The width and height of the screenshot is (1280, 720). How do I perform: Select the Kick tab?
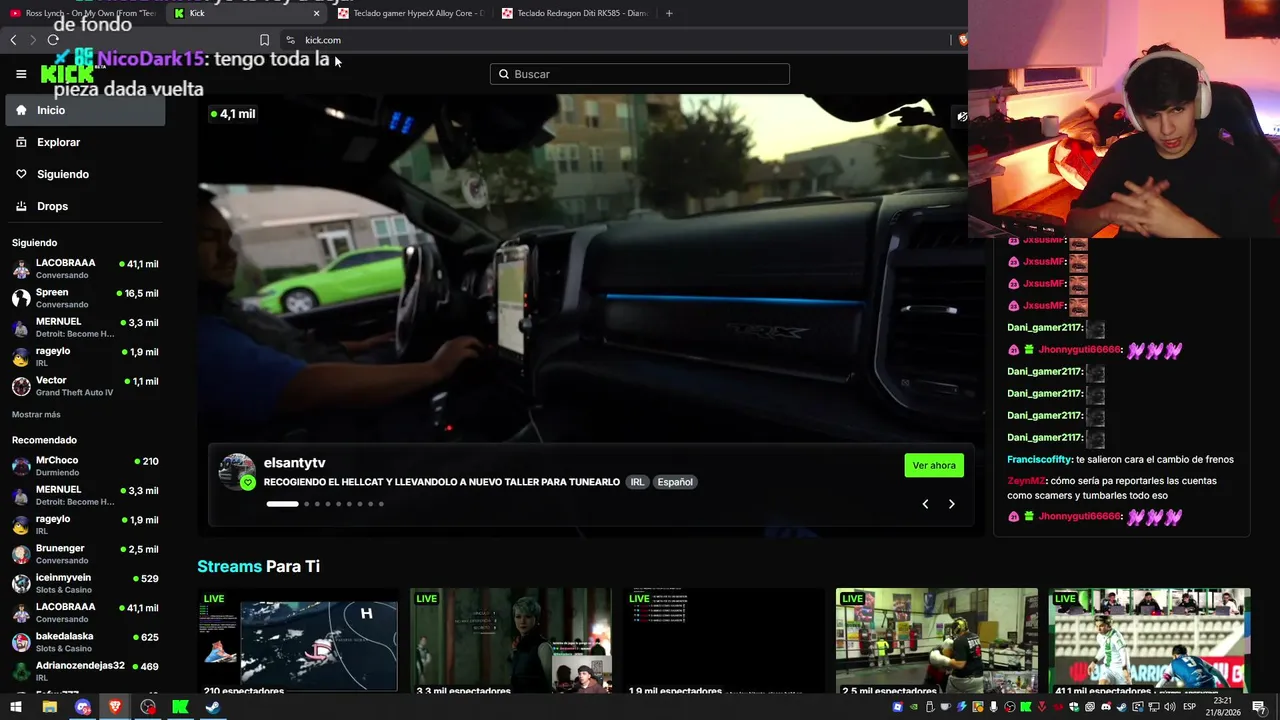point(246,13)
